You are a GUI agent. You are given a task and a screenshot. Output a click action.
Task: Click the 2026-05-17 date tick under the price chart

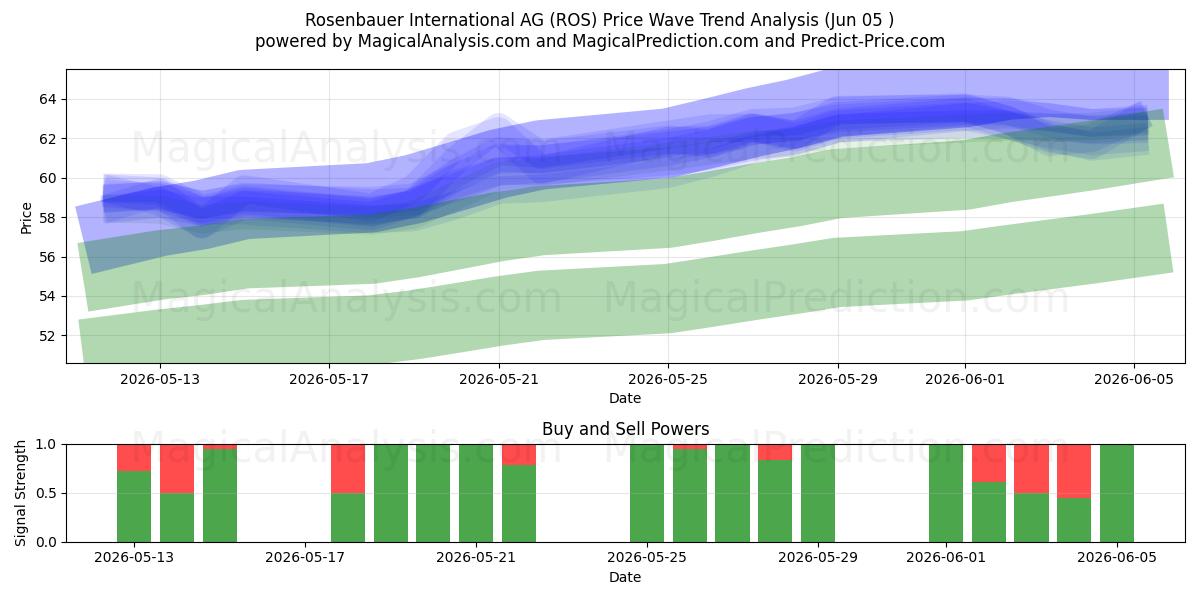click(329, 380)
